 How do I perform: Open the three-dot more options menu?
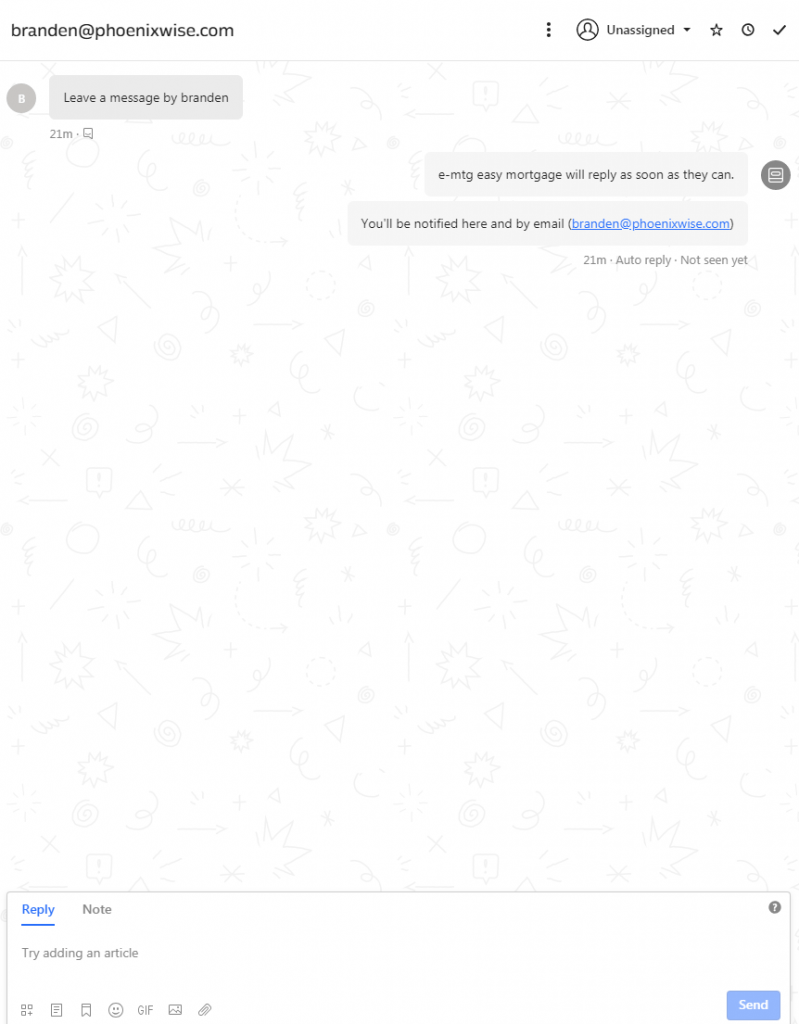pos(548,30)
